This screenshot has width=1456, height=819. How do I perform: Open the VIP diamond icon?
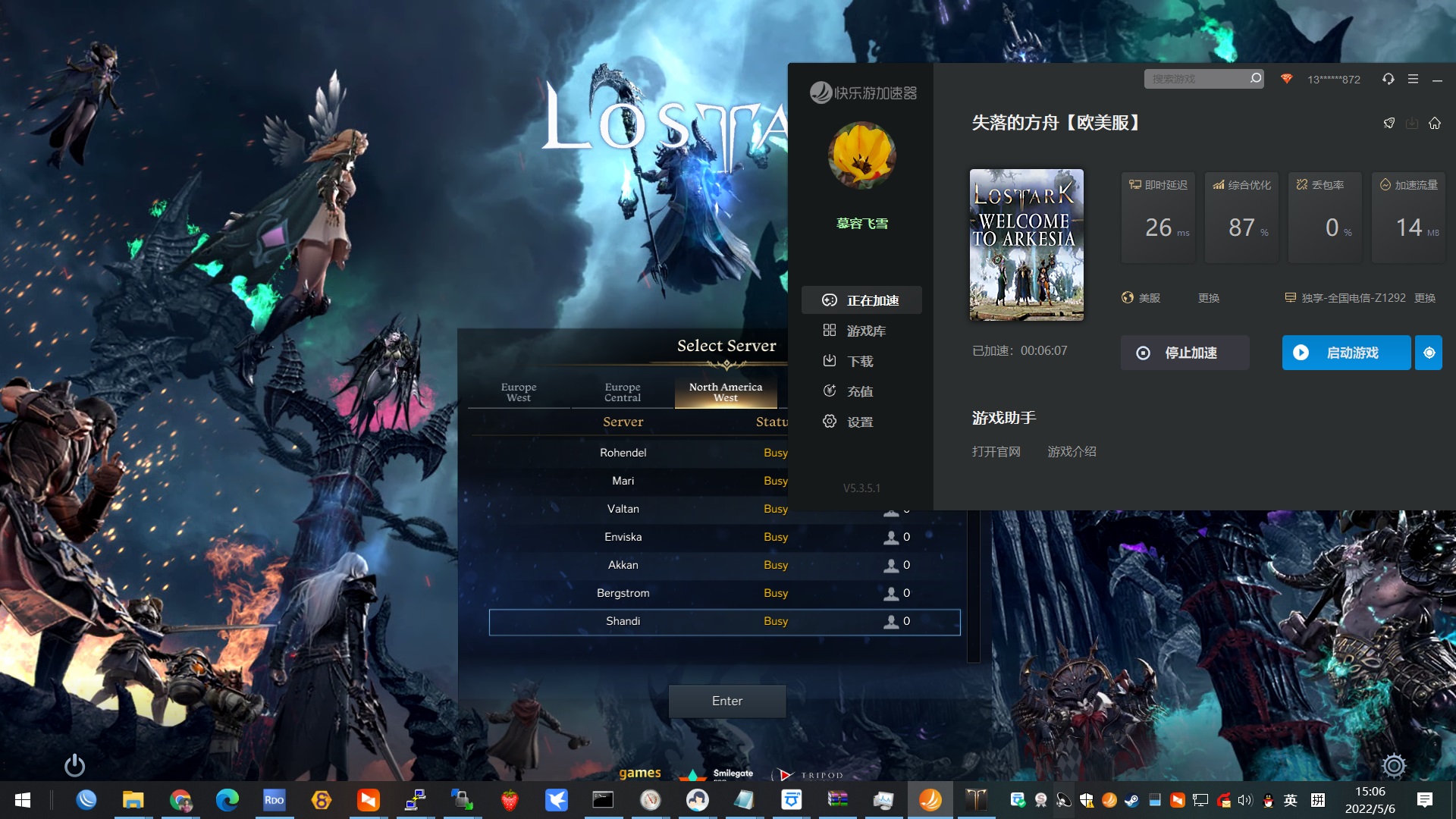pyautogui.click(x=1286, y=78)
